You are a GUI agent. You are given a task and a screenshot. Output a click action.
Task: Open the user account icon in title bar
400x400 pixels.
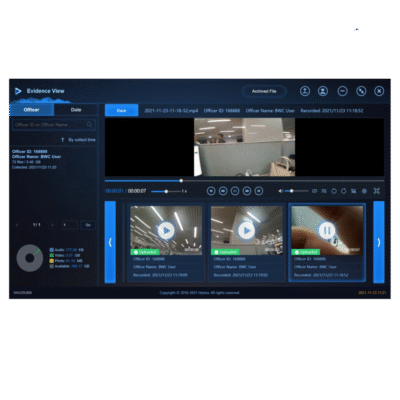tap(323, 91)
